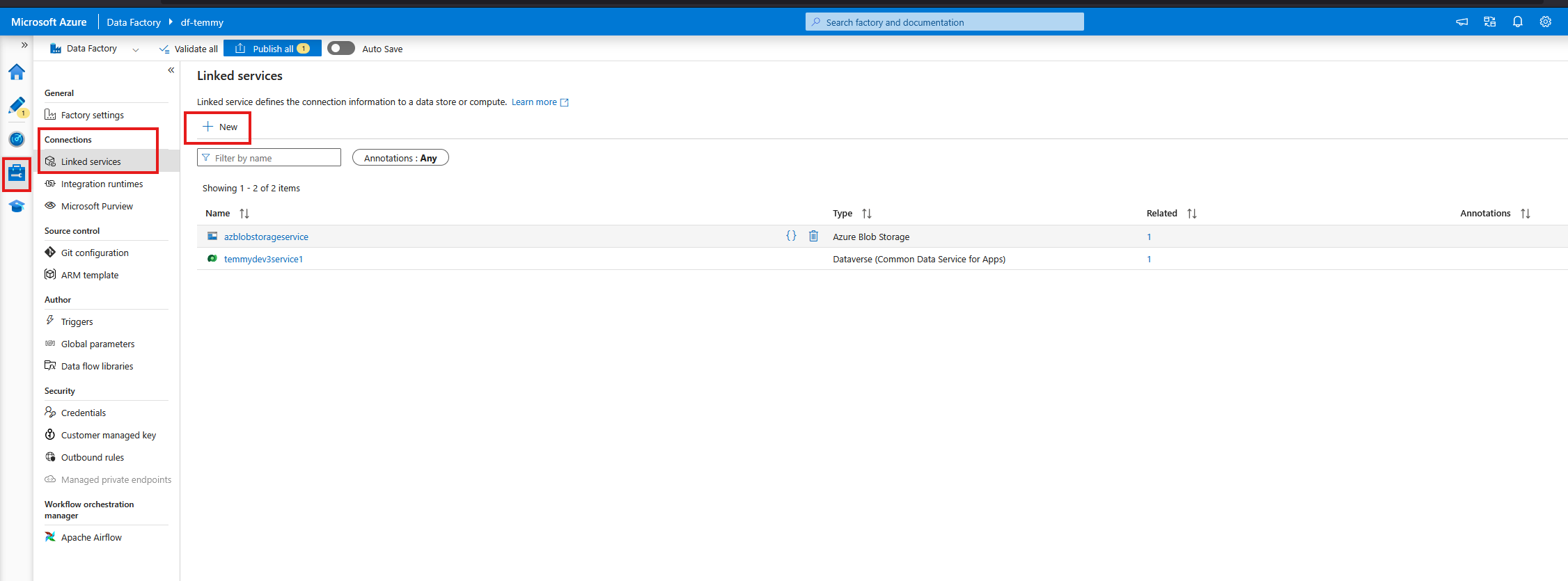
Task: Click Dataverse (Common Data Service for Apps) cell
Action: coord(919,260)
